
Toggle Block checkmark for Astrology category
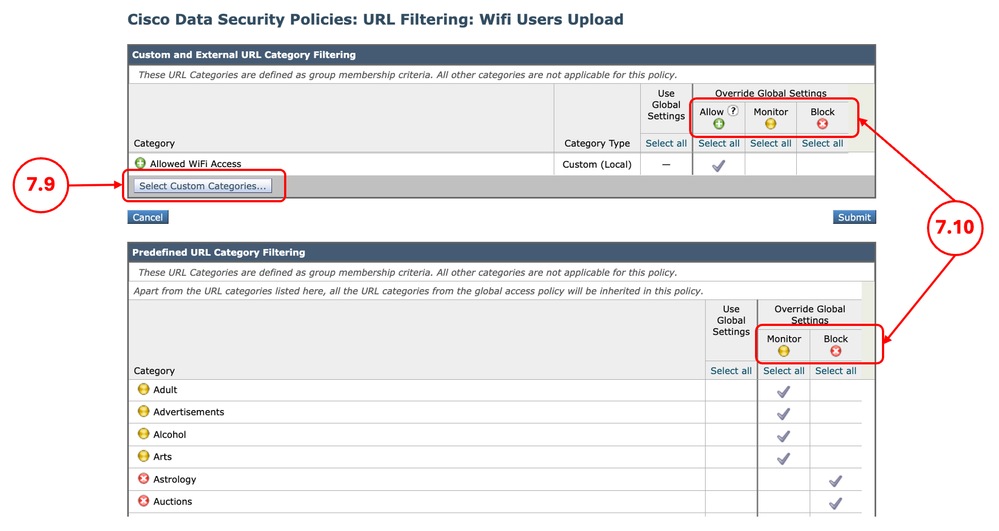pyautogui.click(x=836, y=481)
